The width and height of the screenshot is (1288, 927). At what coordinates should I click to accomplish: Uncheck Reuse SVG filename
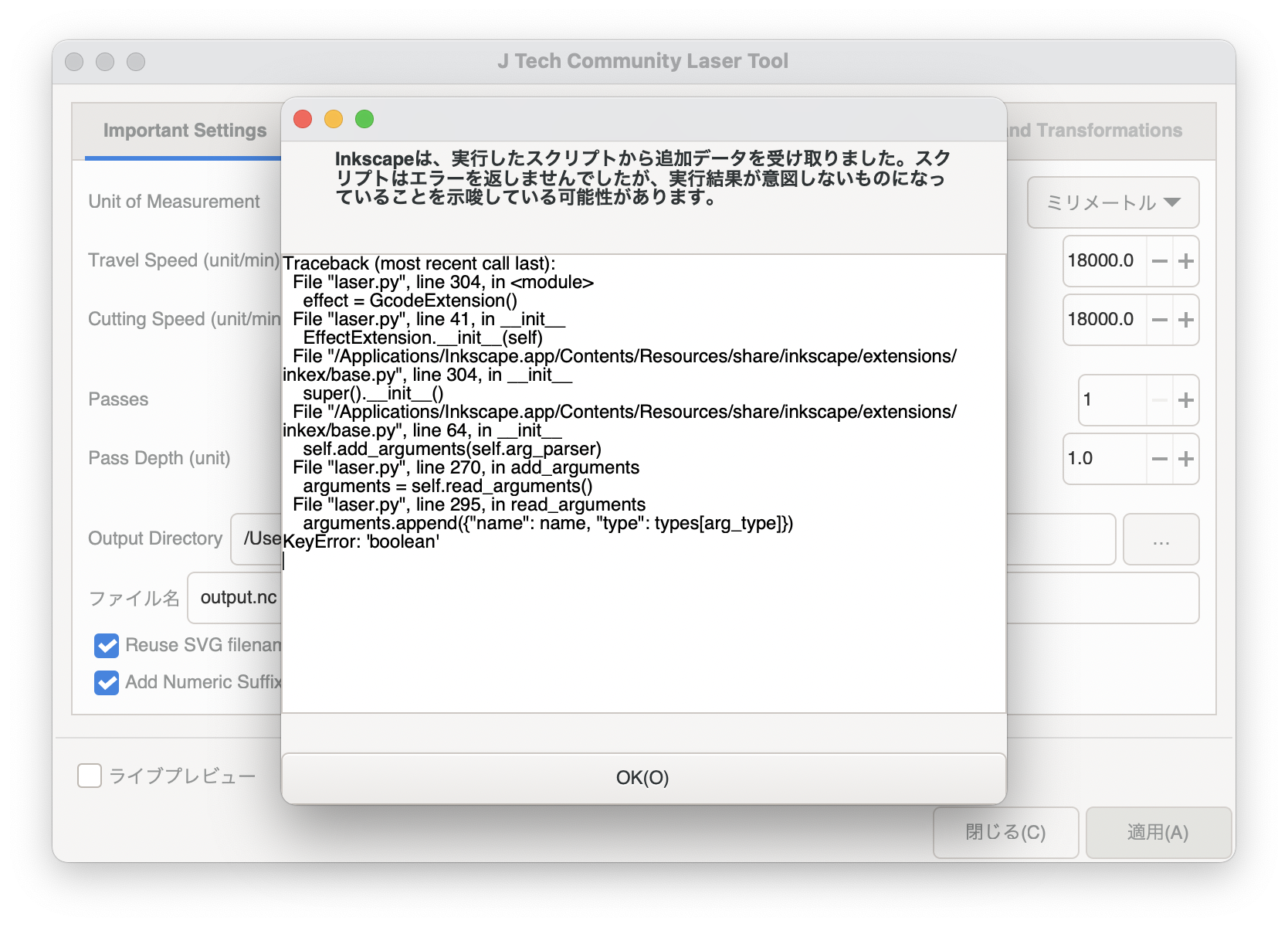(x=107, y=645)
